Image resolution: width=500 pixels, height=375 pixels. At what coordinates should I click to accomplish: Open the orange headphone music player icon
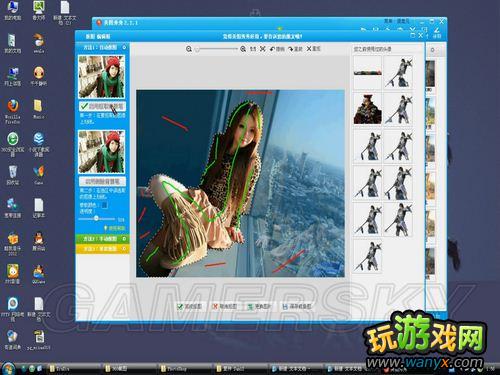coord(39,76)
